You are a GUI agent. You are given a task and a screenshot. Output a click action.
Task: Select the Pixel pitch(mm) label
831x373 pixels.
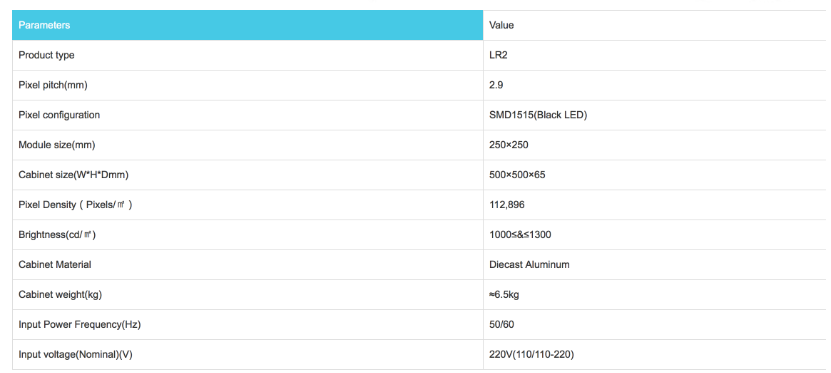[x=52, y=85]
